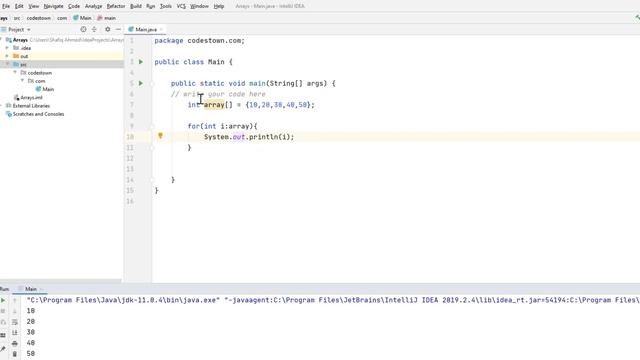Open the Run menu
Image resolution: width=640 pixels, height=360 pixels.
tap(151, 6)
